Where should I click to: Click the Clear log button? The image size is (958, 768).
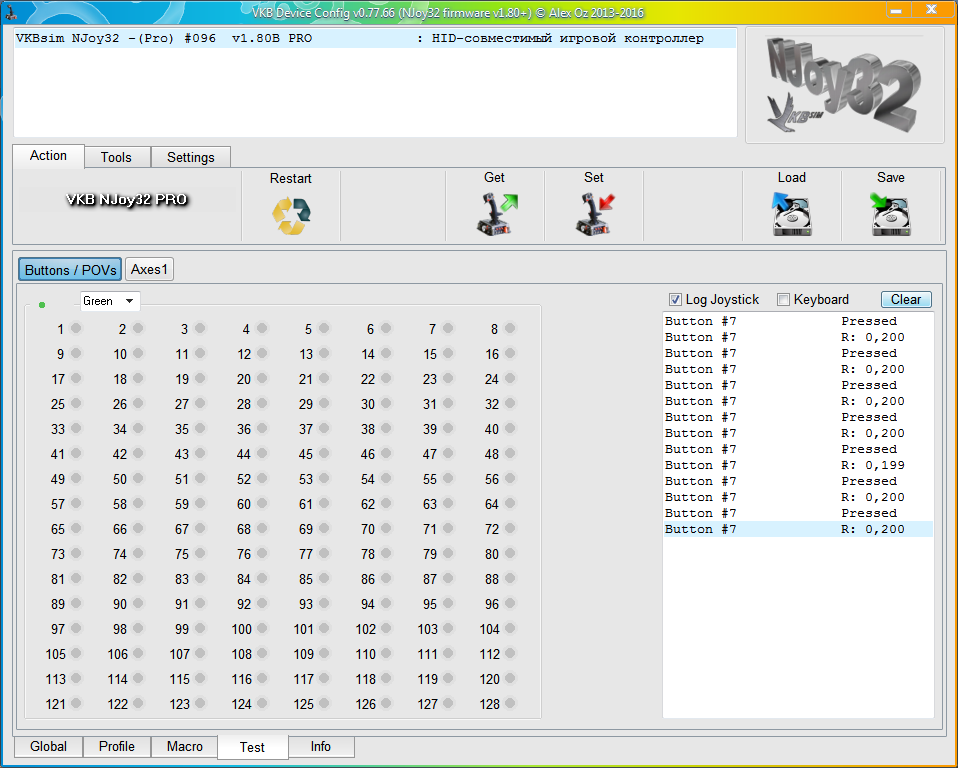tap(906, 299)
